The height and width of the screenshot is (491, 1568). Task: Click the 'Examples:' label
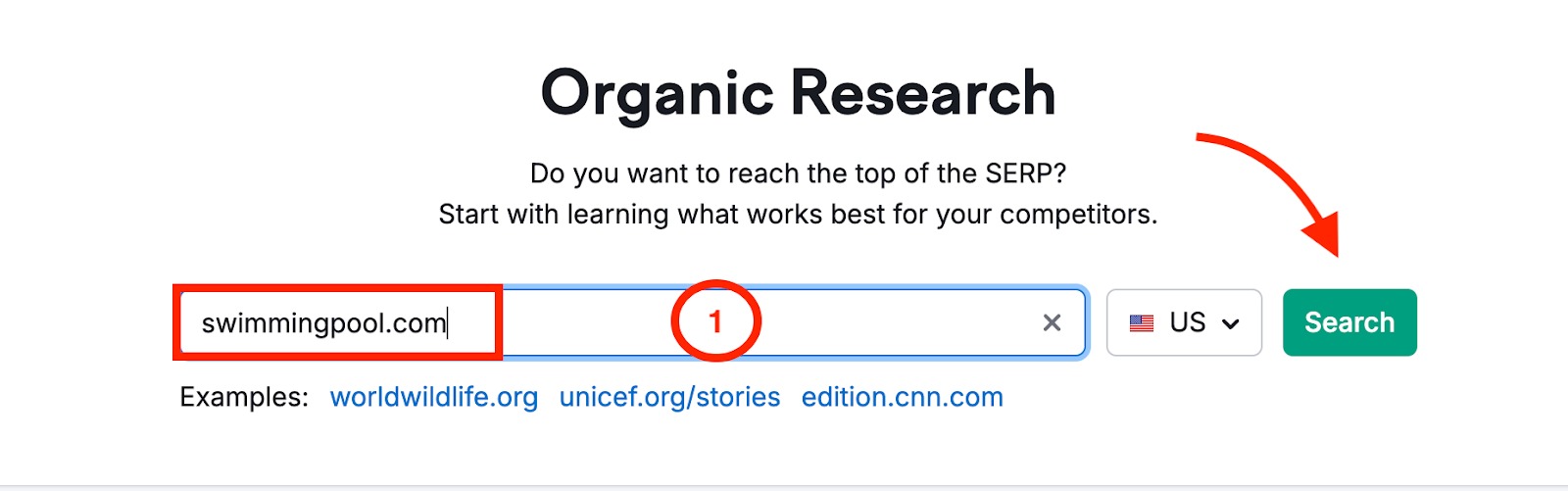click(x=244, y=397)
